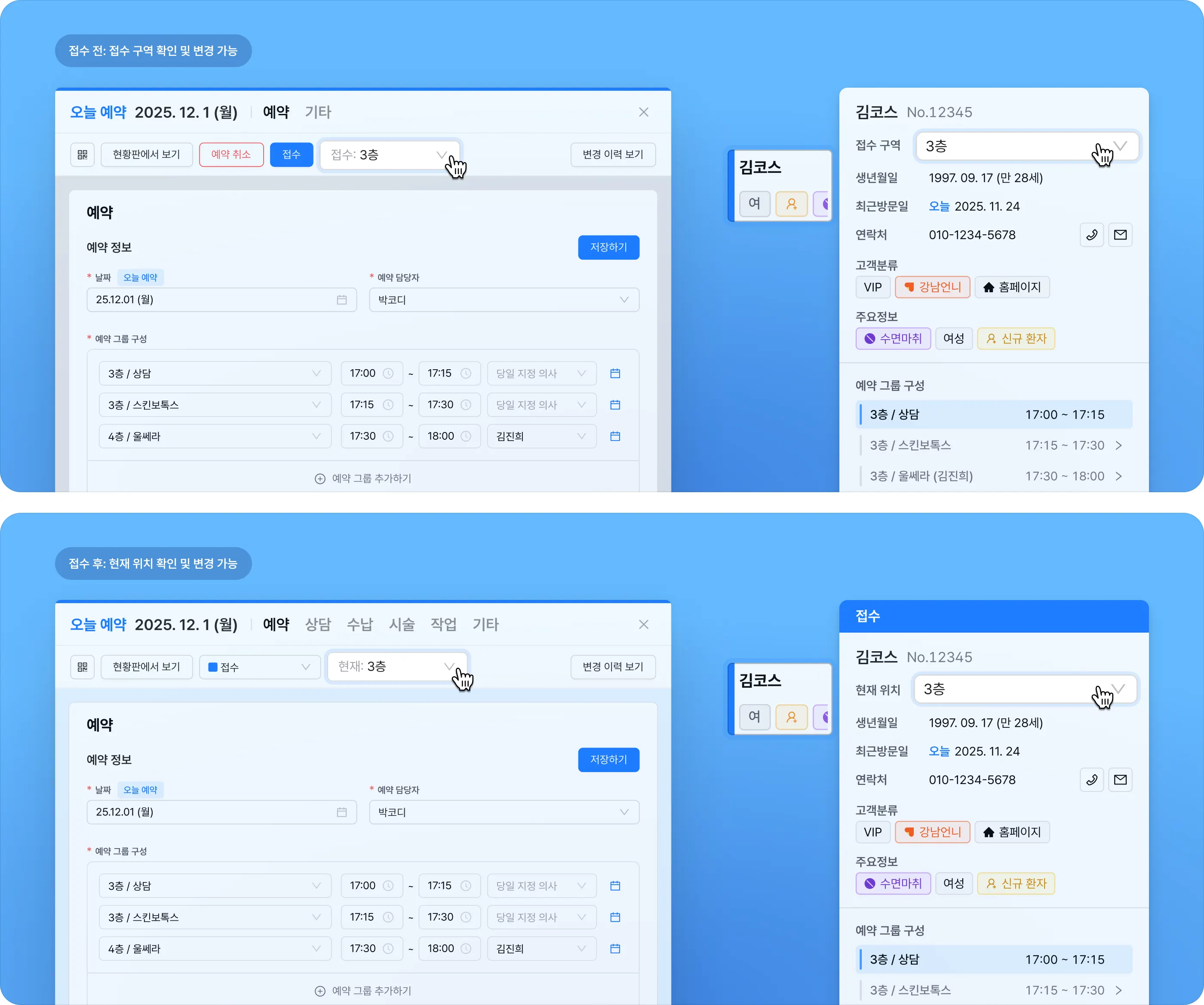Image resolution: width=1204 pixels, height=1005 pixels.
Task: Expand the 현재 위치 dropdown
Action: pyautogui.click(x=1025, y=689)
